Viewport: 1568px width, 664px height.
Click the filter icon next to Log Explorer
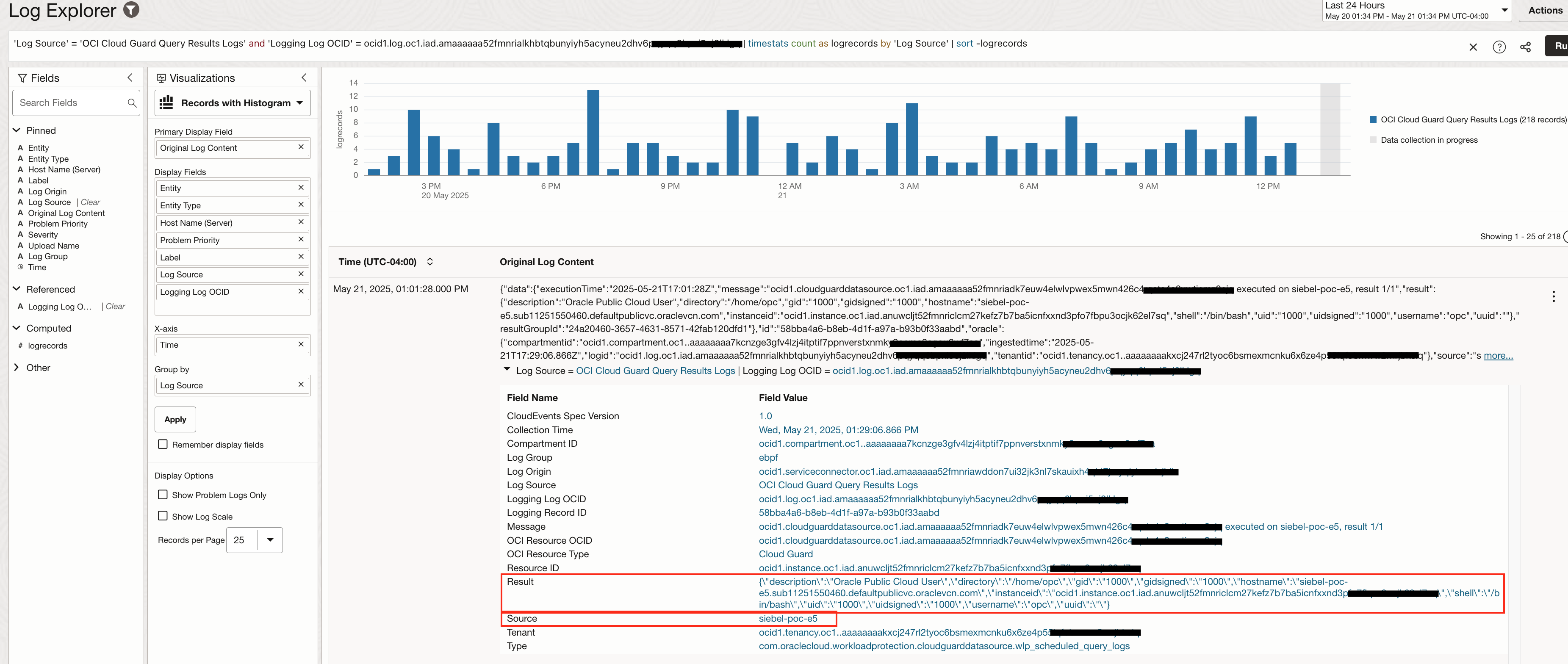(x=131, y=10)
